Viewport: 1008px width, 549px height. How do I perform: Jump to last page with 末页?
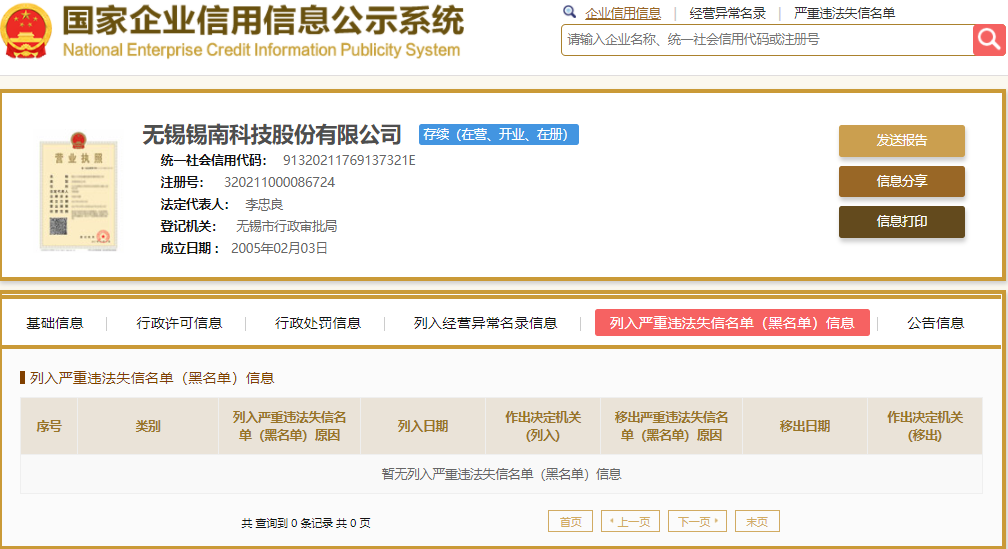(757, 521)
